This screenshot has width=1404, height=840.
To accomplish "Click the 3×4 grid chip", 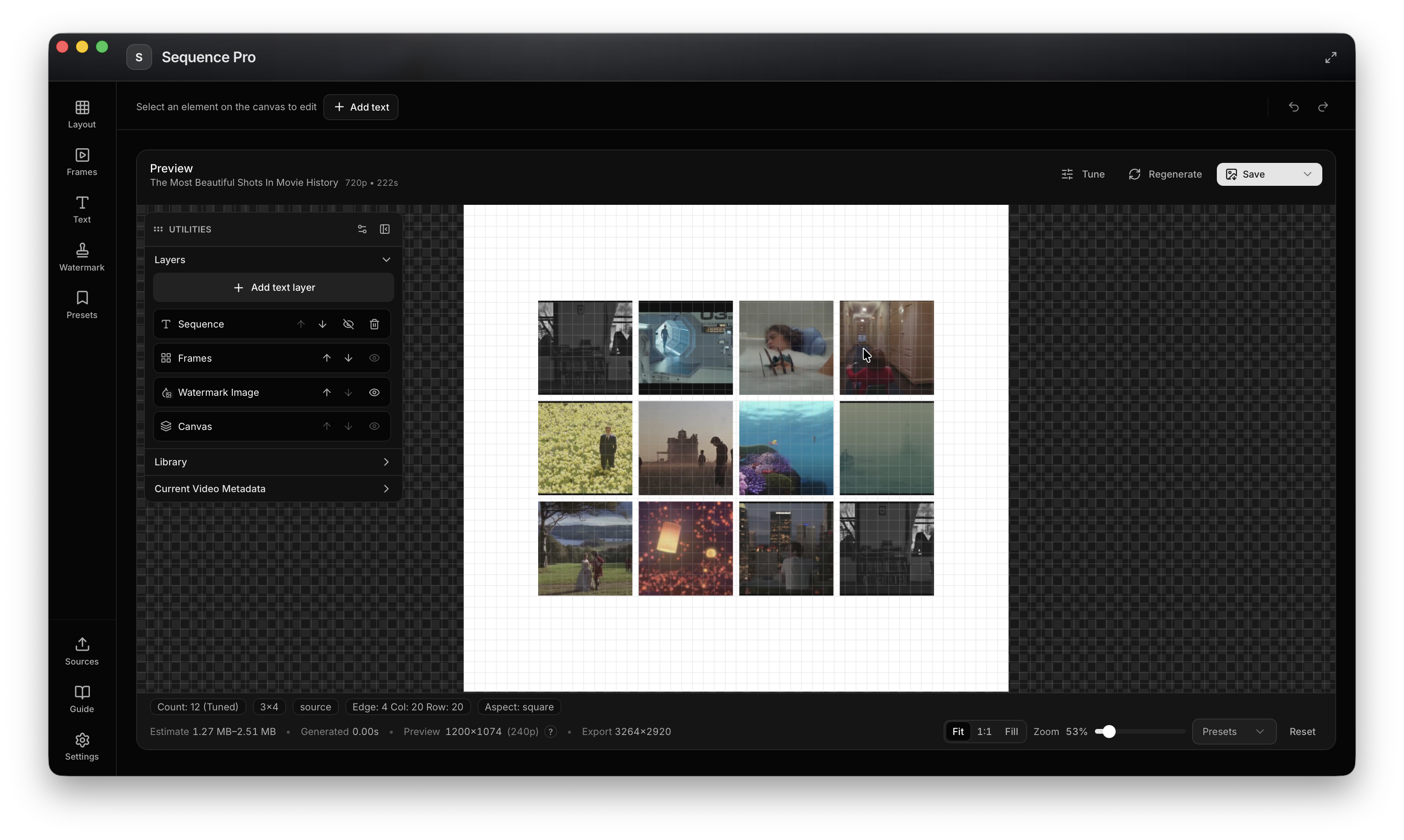I will [x=269, y=707].
